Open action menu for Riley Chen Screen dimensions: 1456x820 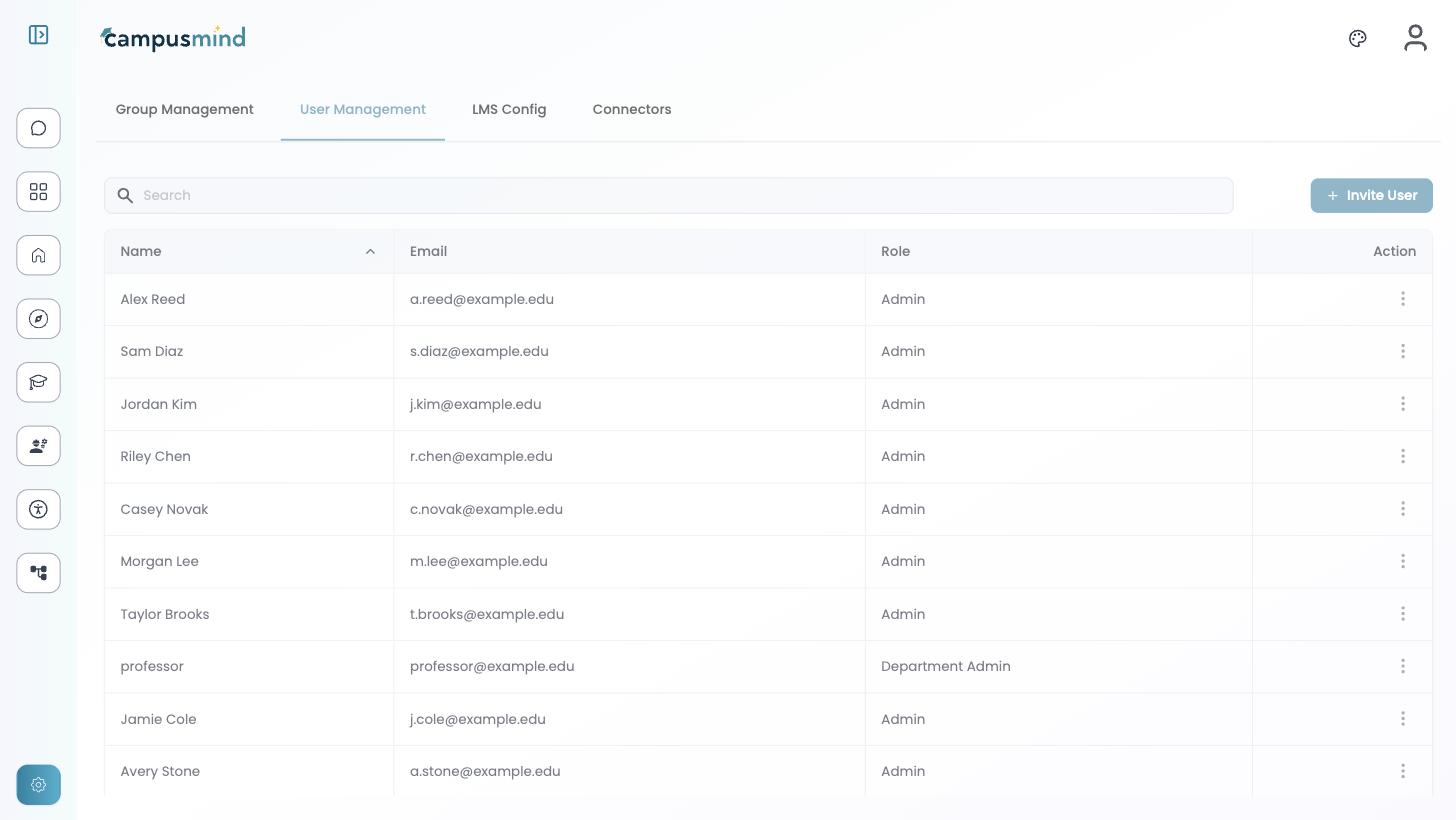(x=1403, y=456)
